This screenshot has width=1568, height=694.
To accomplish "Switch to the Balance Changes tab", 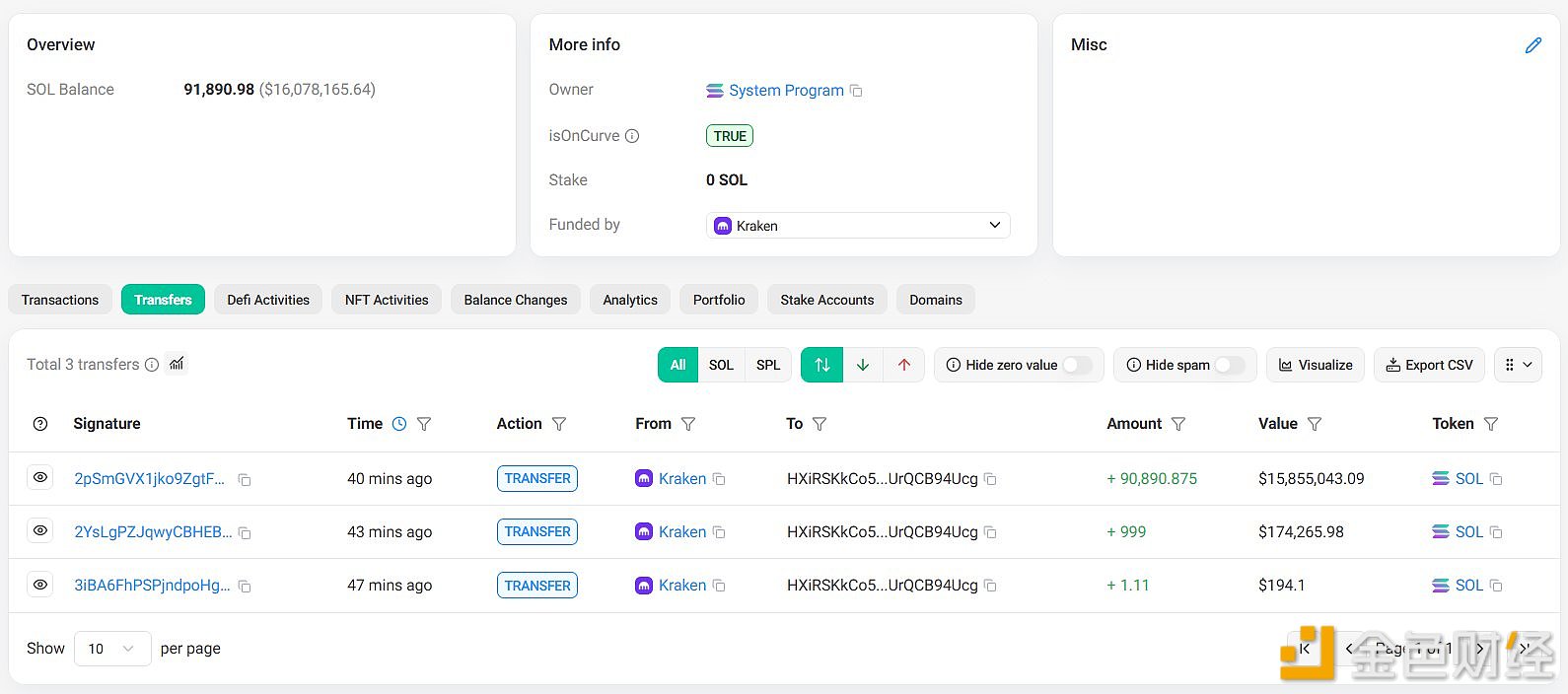I will tap(516, 300).
